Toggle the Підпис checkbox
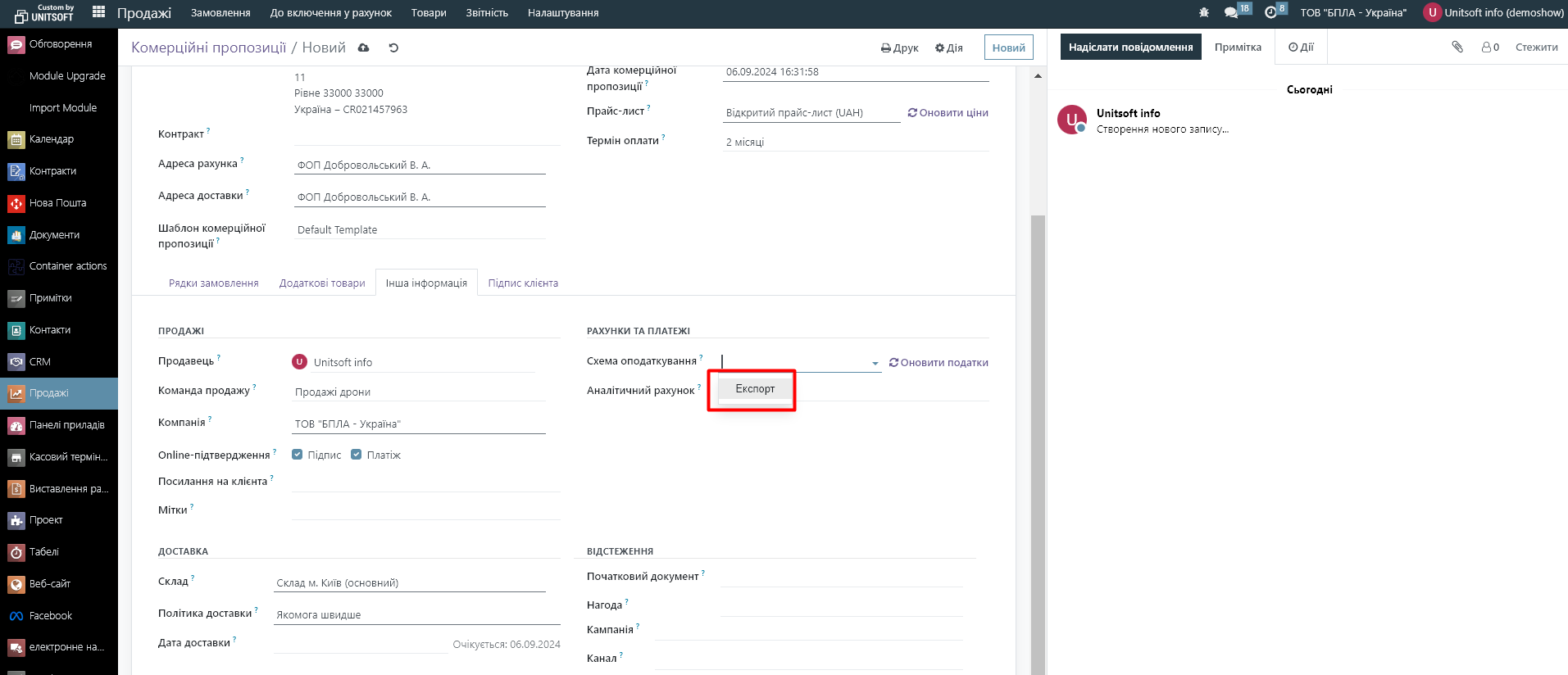Viewport: 1568px width, 675px height. pos(298,455)
